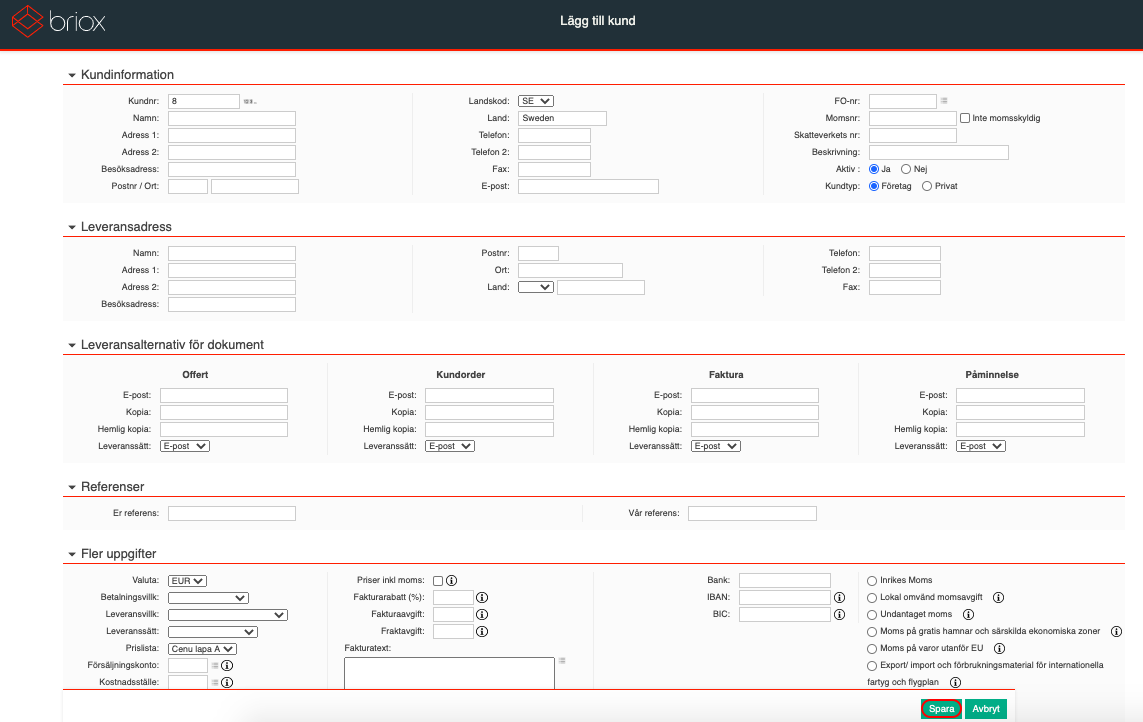Image resolution: width=1143 pixels, height=722 pixels.
Task: Click the Faktura E-post input field
Action: [755, 395]
